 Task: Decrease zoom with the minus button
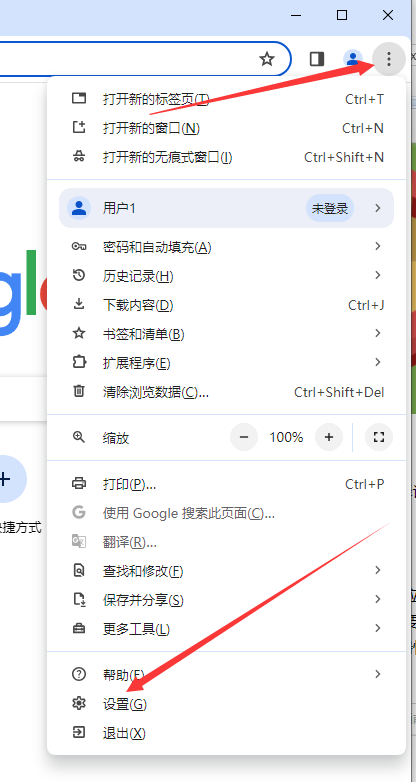[x=244, y=437]
